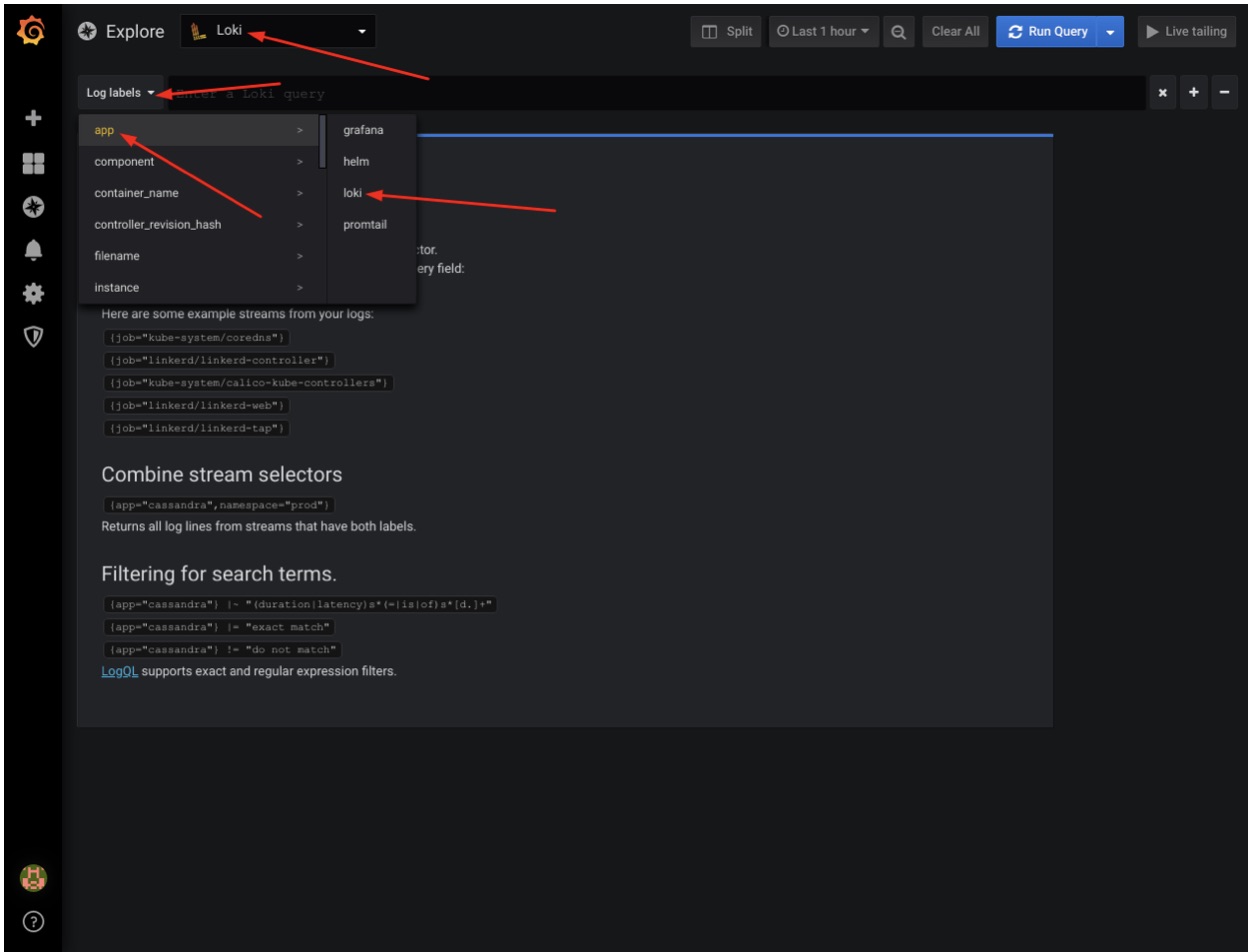Click the Combine stream selectors heading
The width and height of the screenshot is (1248, 952).
click(x=221, y=474)
